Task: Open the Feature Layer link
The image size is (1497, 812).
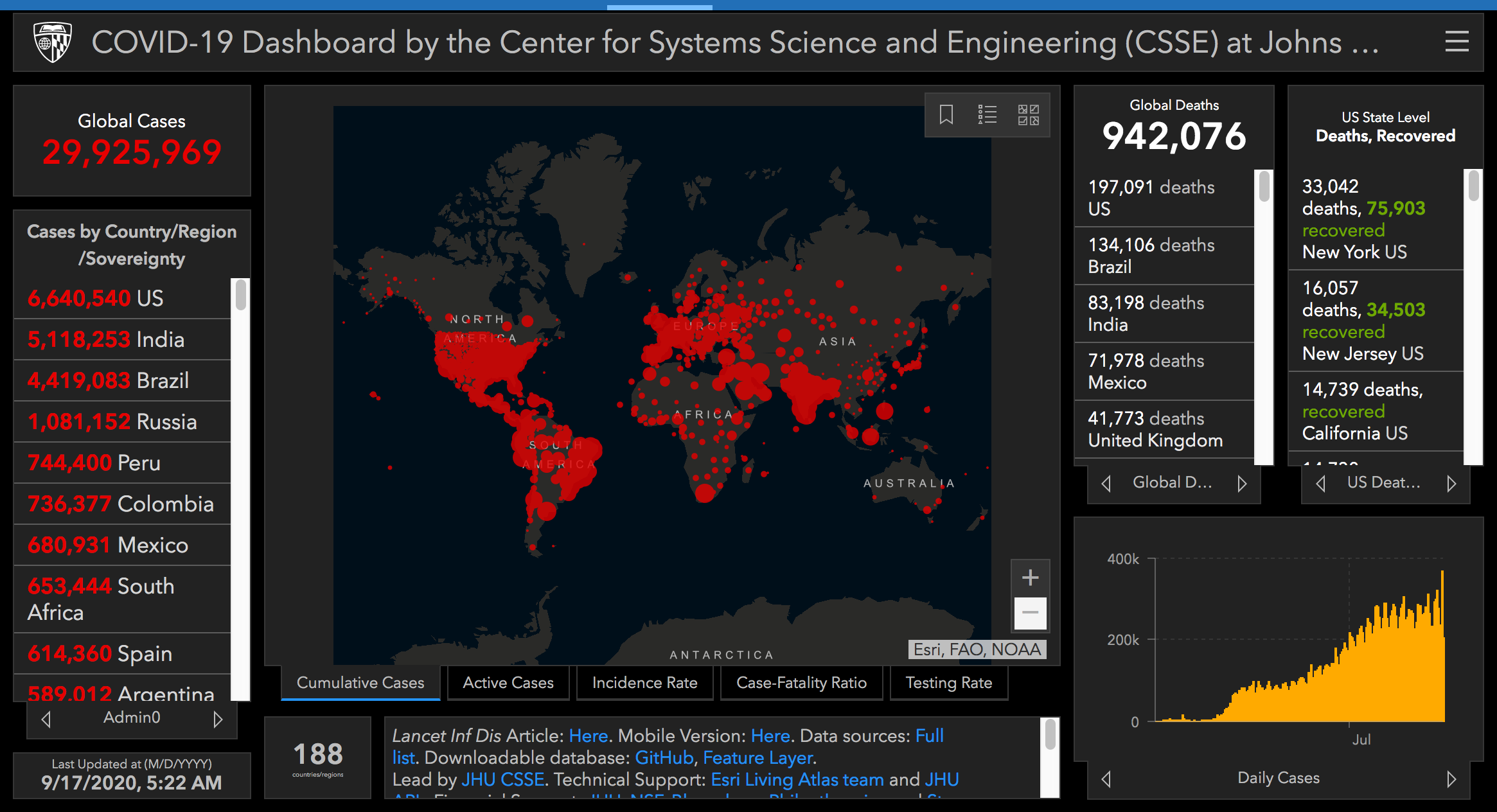Action: pos(758,758)
